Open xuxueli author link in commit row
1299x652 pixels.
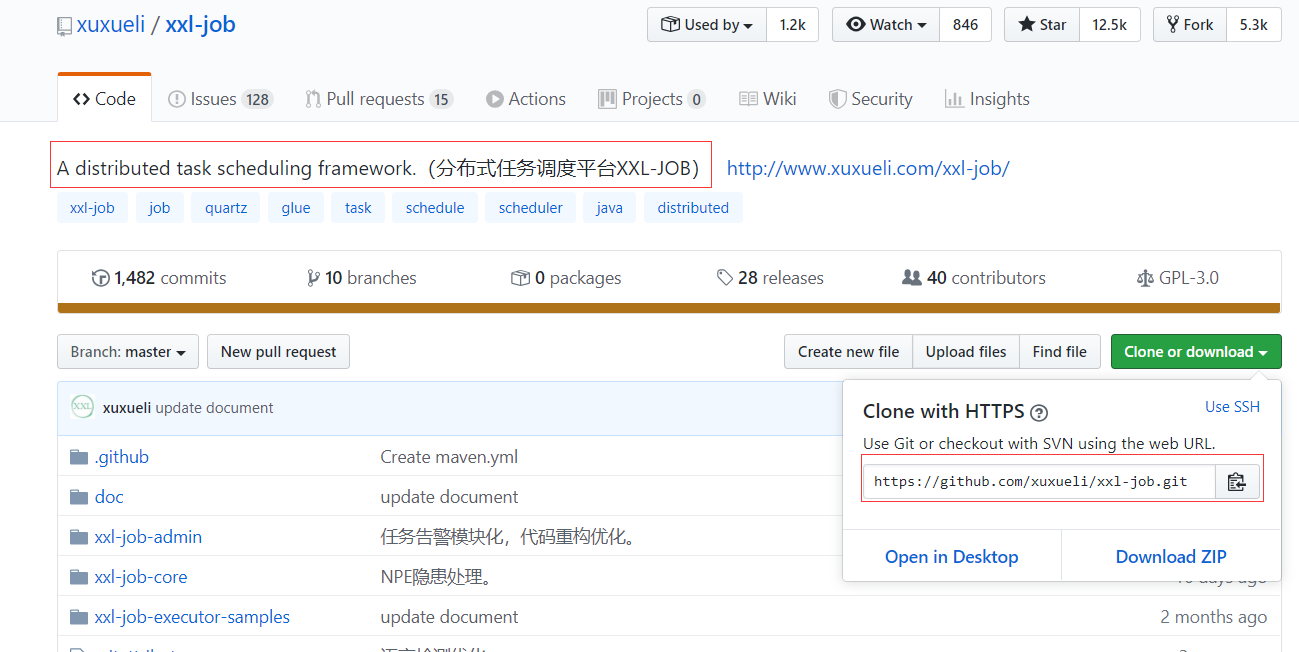point(127,408)
